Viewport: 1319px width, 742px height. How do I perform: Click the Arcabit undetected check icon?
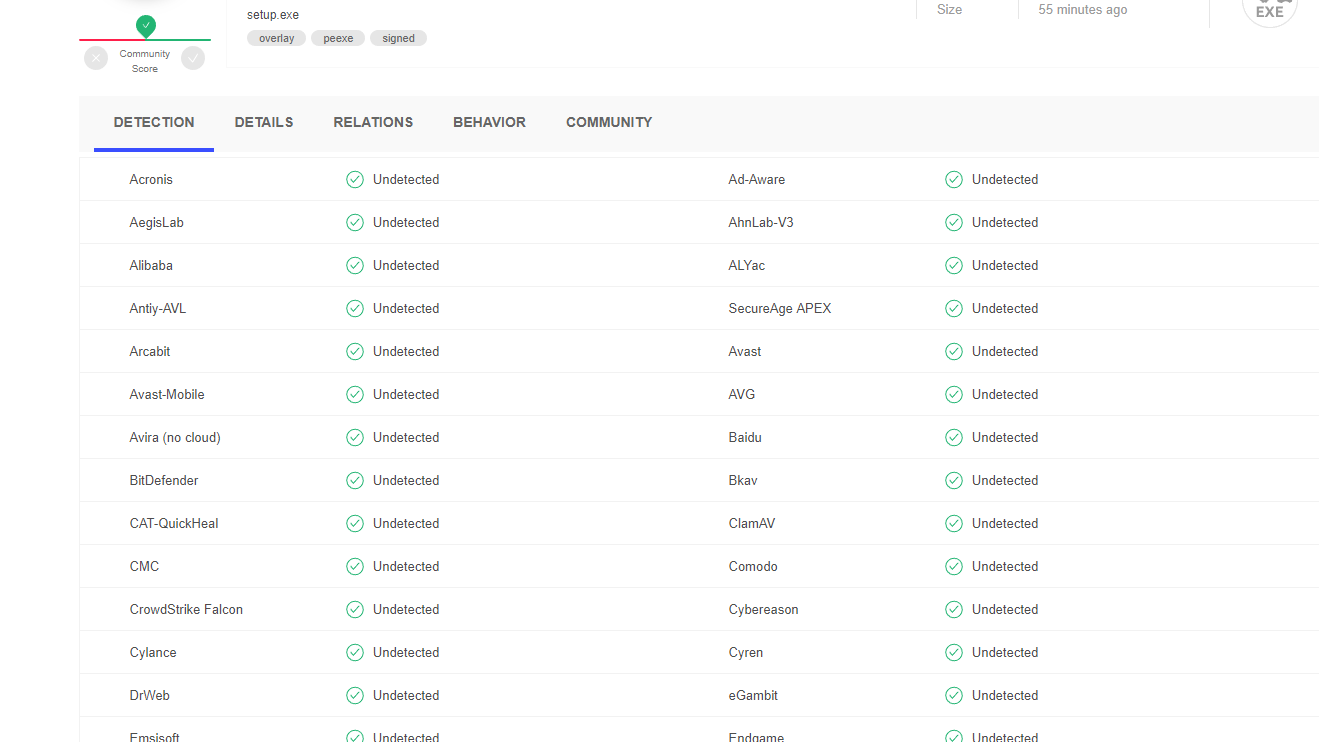355,351
